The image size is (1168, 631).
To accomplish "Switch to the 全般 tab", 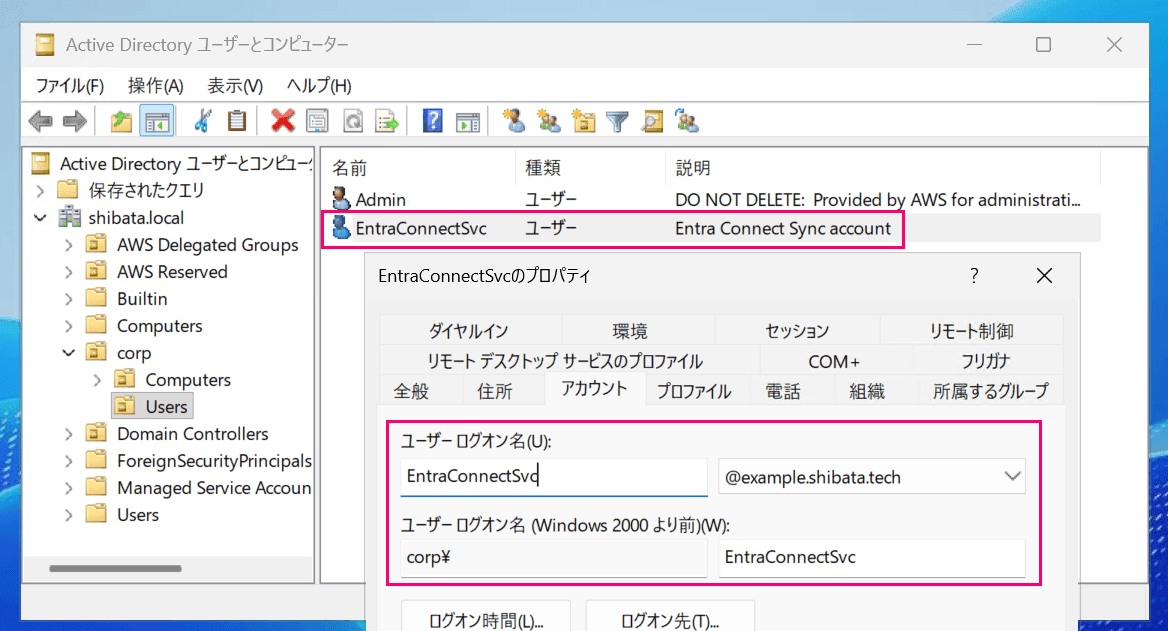I will tap(411, 390).
